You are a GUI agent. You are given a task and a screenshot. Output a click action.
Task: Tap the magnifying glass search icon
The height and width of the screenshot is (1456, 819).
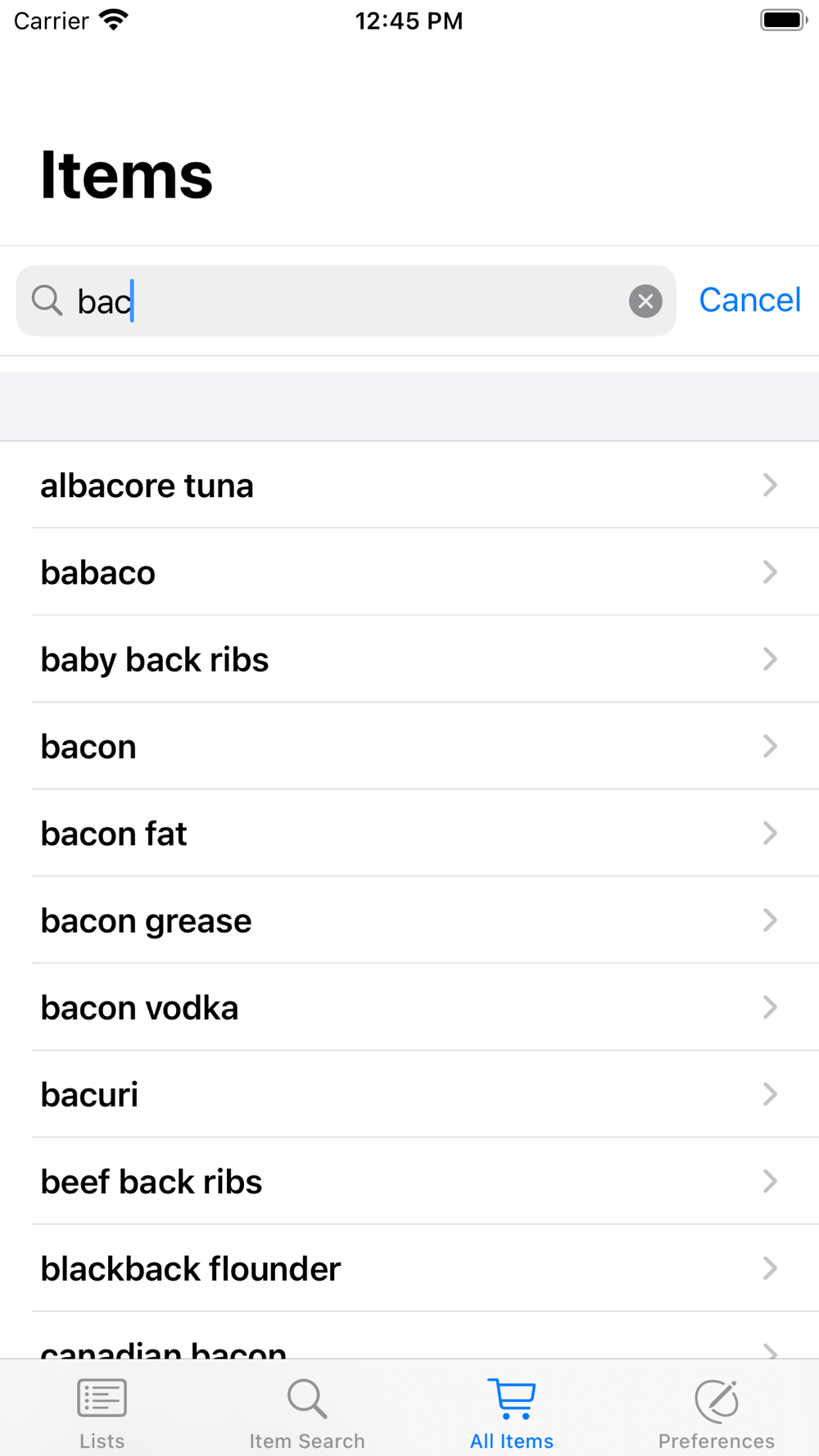click(x=47, y=301)
